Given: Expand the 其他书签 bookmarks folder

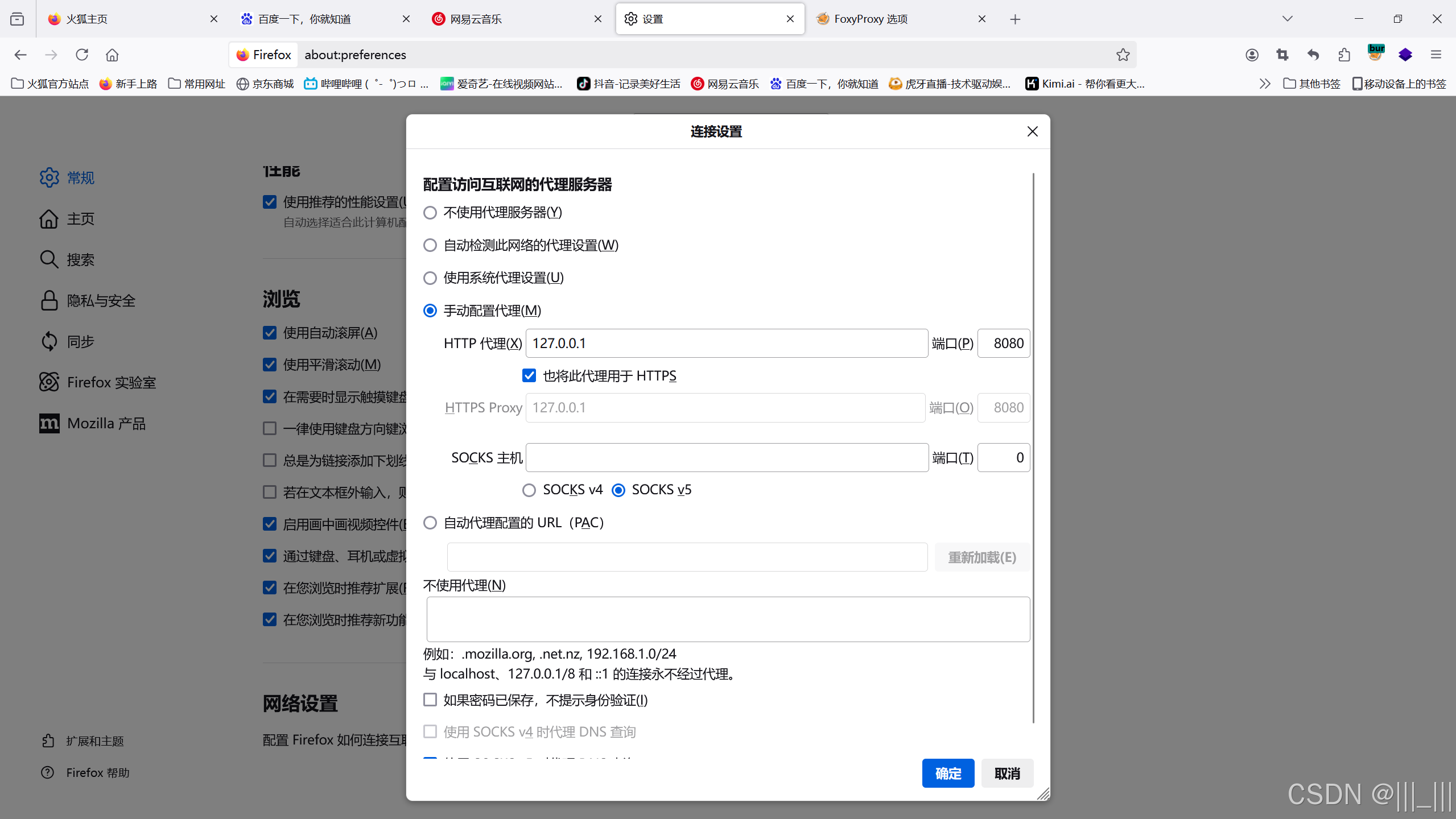Looking at the screenshot, I should [1312, 84].
